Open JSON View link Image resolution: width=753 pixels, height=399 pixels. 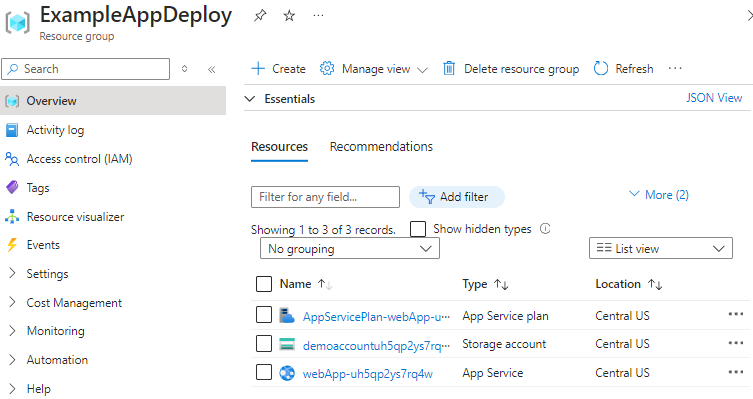[x=714, y=98]
